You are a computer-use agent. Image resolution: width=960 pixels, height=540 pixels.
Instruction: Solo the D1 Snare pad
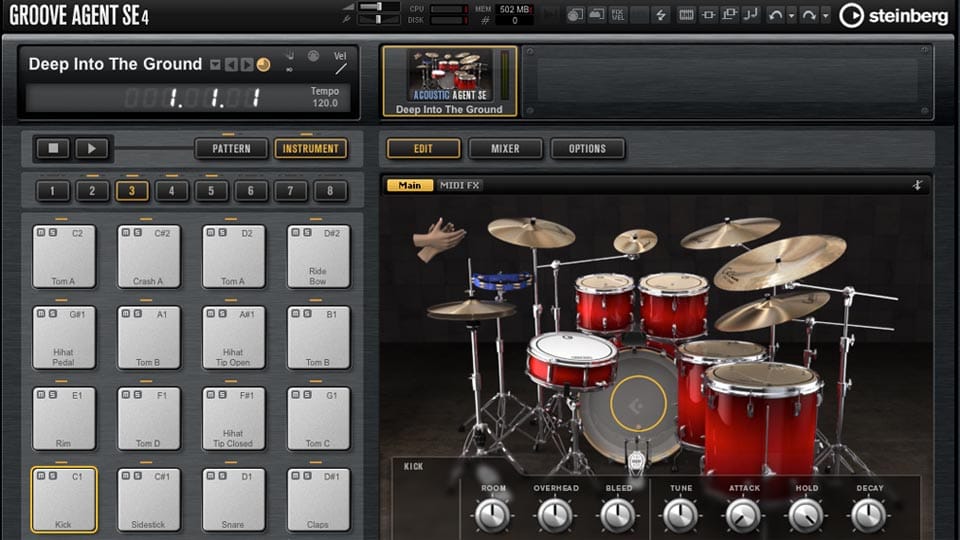point(222,476)
